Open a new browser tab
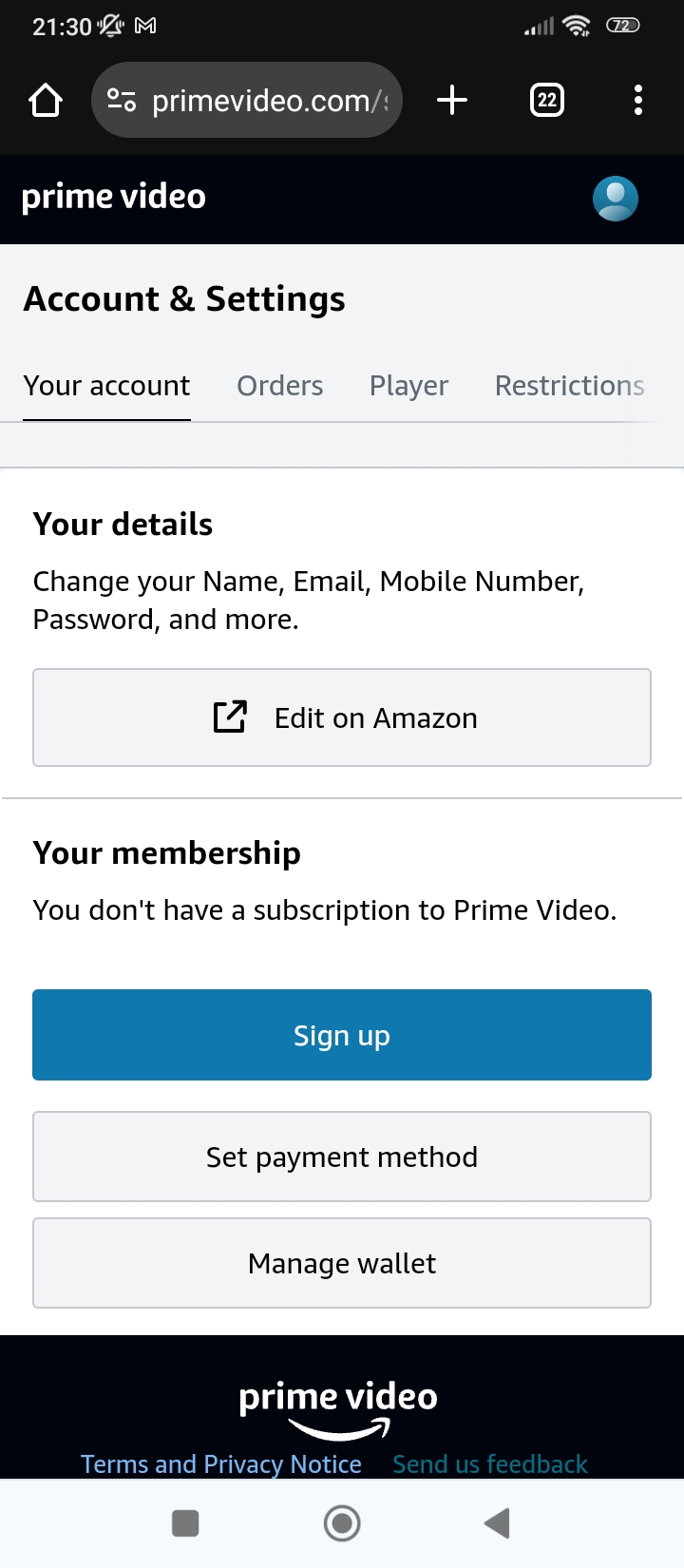 [452, 100]
